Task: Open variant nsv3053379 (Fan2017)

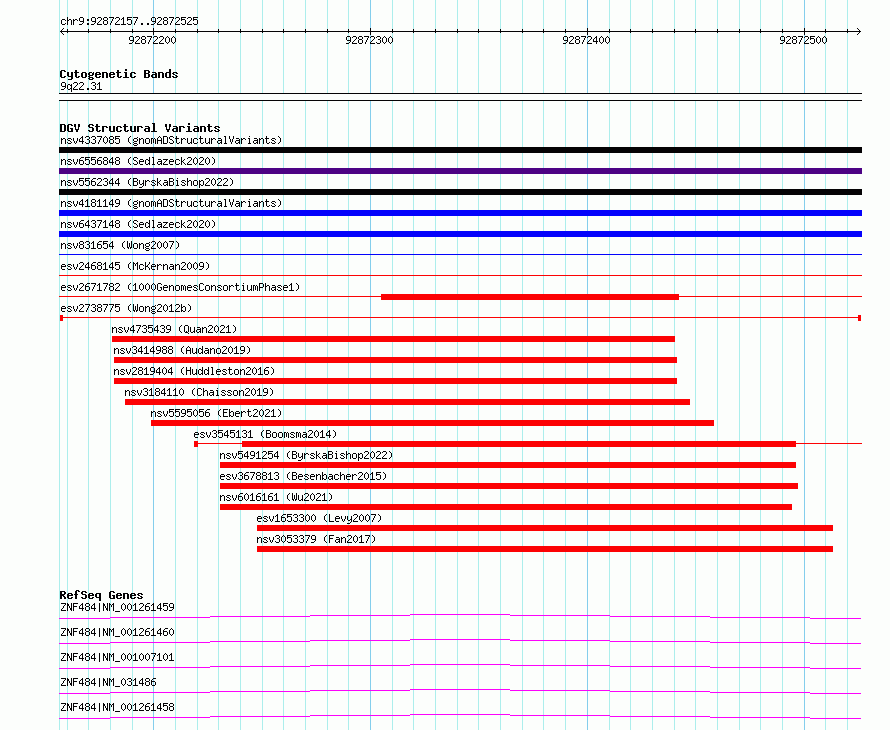Action: pyautogui.click(x=316, y=539)
